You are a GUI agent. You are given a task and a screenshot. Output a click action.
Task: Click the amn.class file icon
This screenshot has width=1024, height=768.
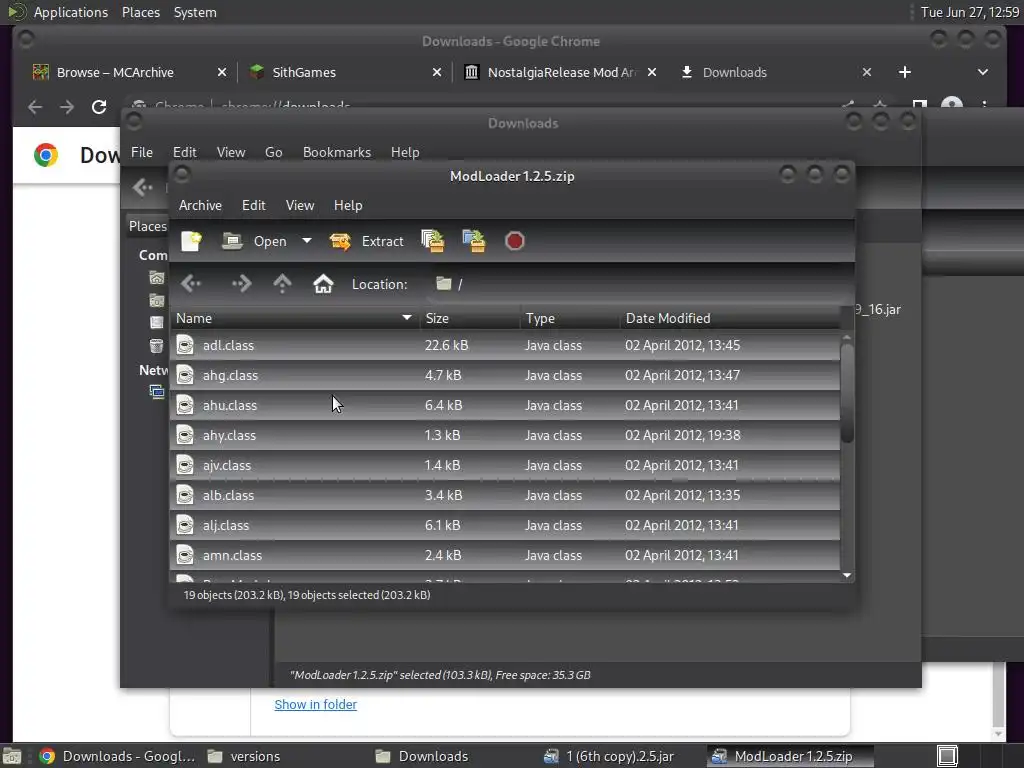click(x=185, y=555)
